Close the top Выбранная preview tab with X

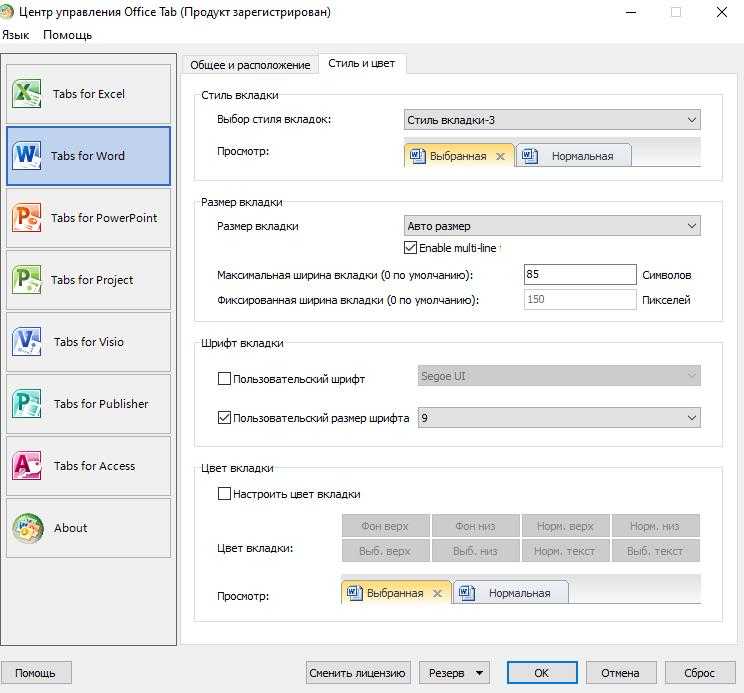tap(500, 156)
